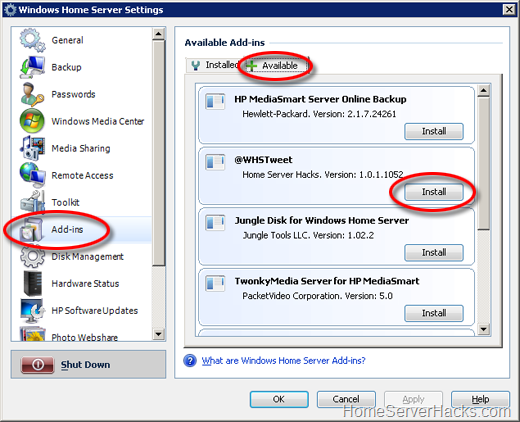Open 'What are Windows Home Server Add-ins?' link
520x422 pixels.
pos(283,361)
